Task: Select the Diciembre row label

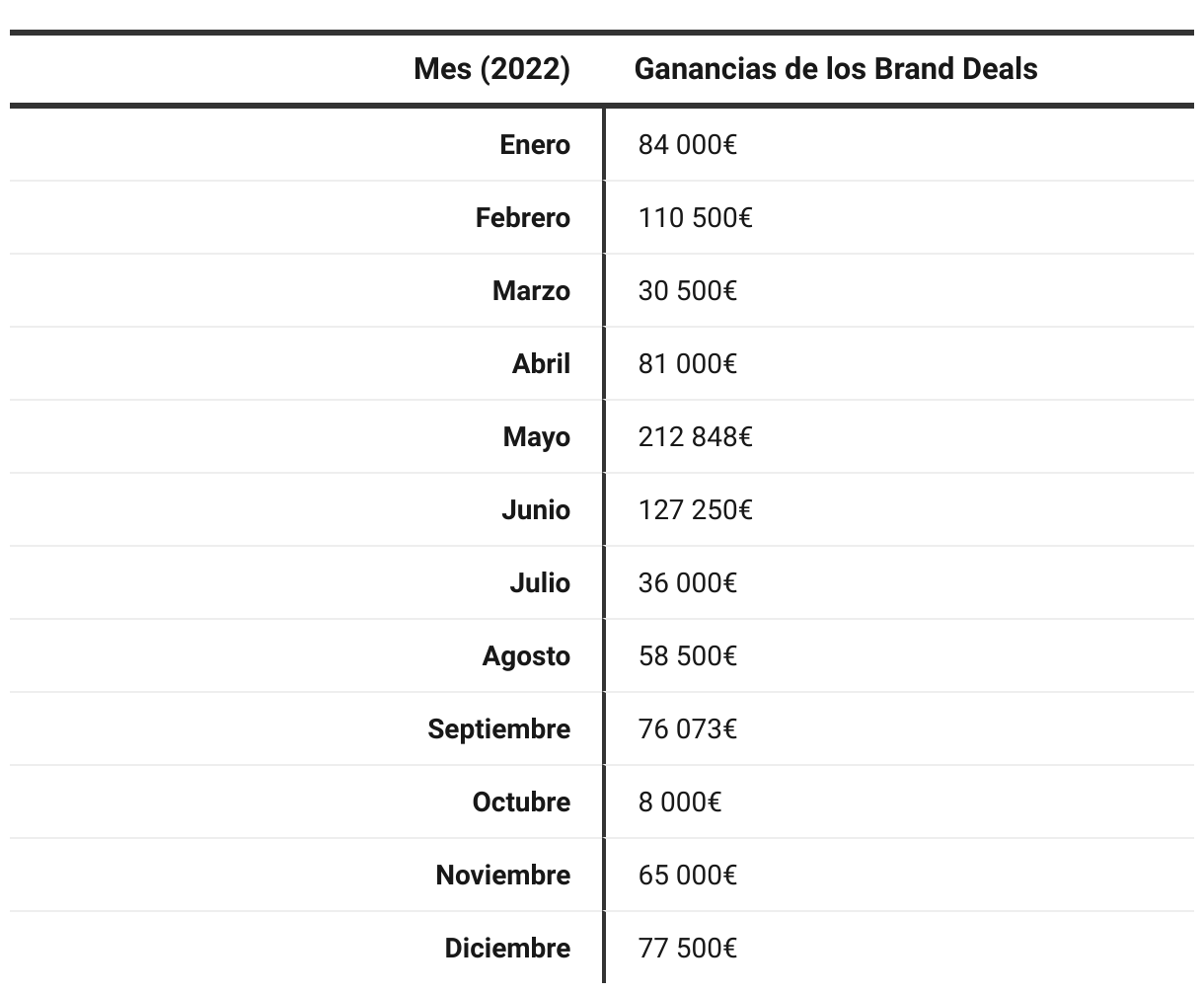Action: (x=507, y=949)
